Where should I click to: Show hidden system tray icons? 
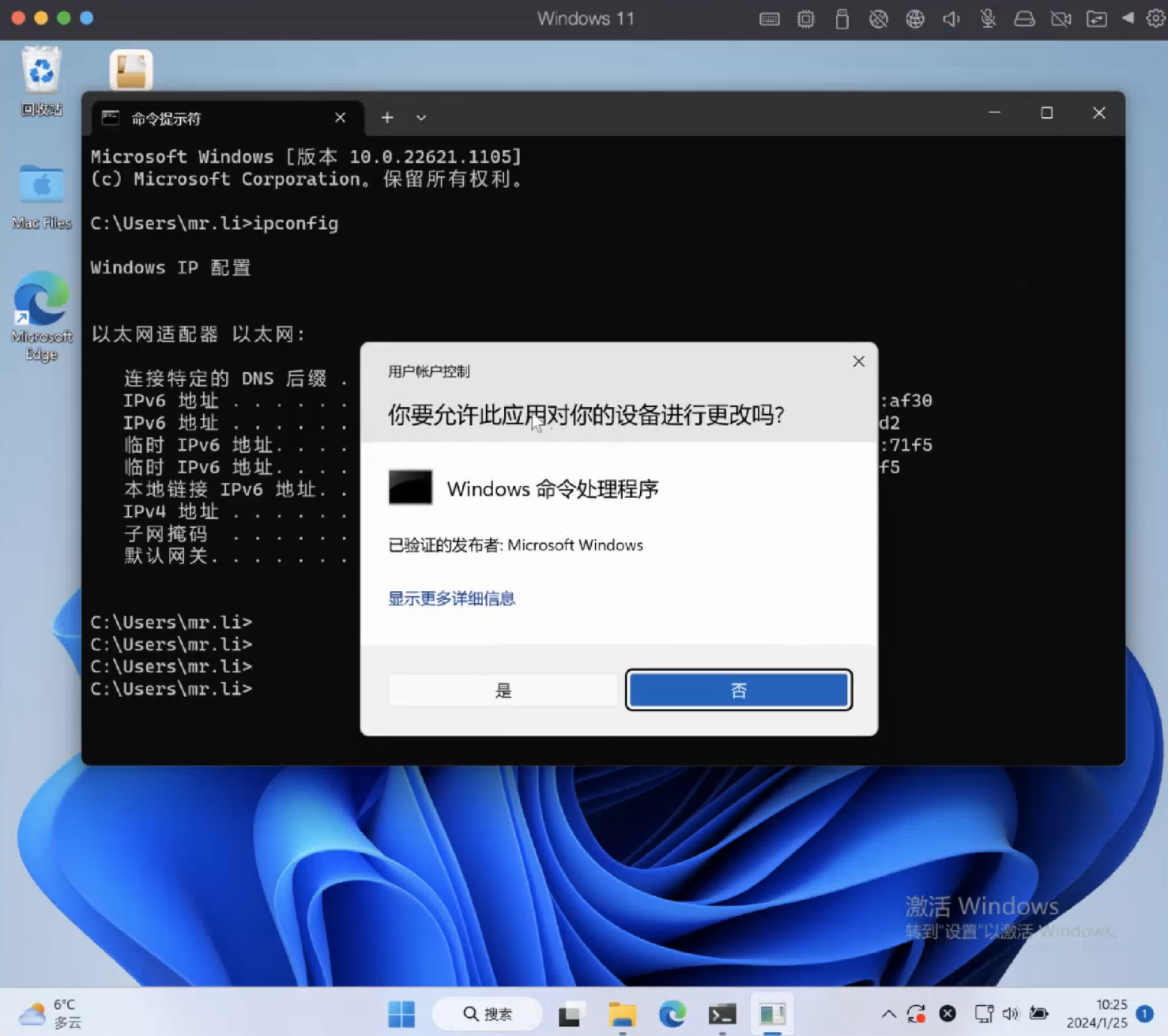click(x=888, y=1014)
